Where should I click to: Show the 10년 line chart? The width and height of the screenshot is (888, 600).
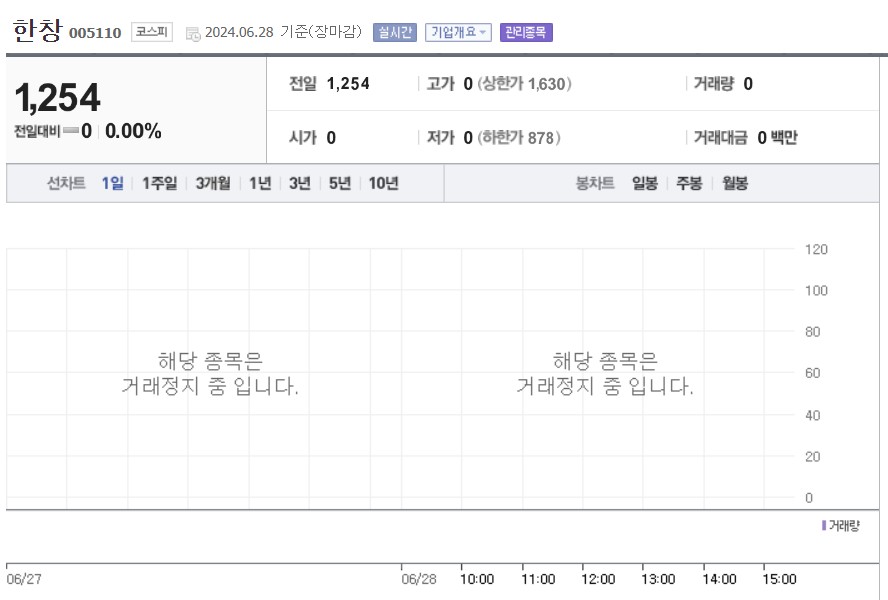(x=384, y=184)
